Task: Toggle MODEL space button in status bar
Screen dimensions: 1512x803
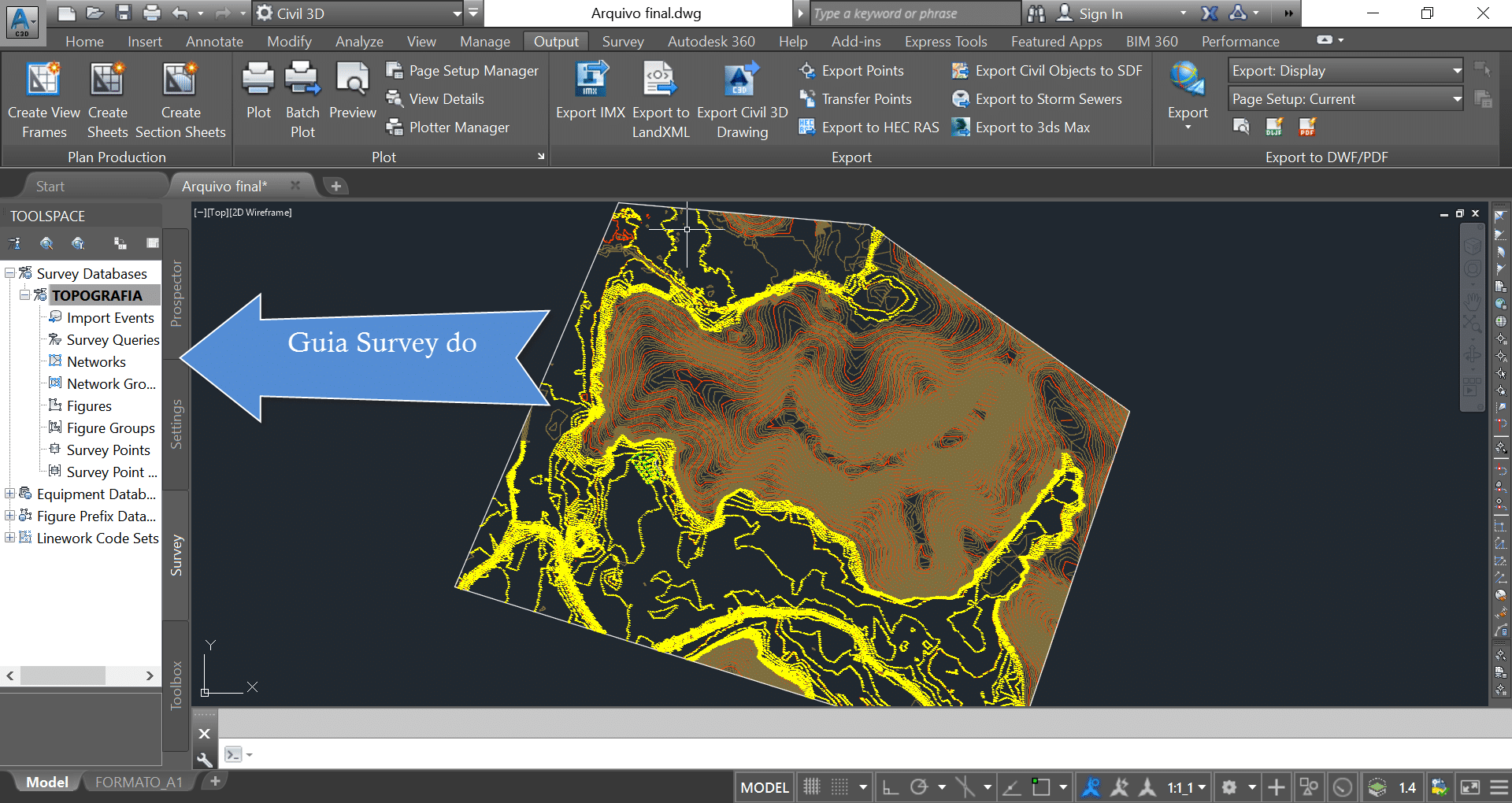Action: 764,786
